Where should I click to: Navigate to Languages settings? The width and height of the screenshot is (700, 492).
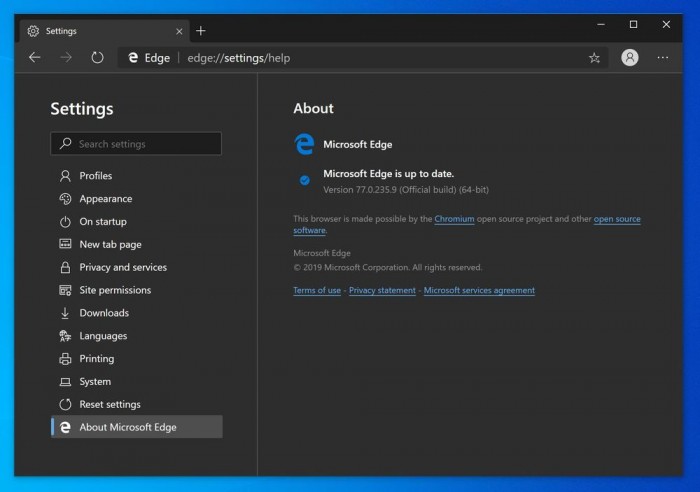tap(103, 336)
